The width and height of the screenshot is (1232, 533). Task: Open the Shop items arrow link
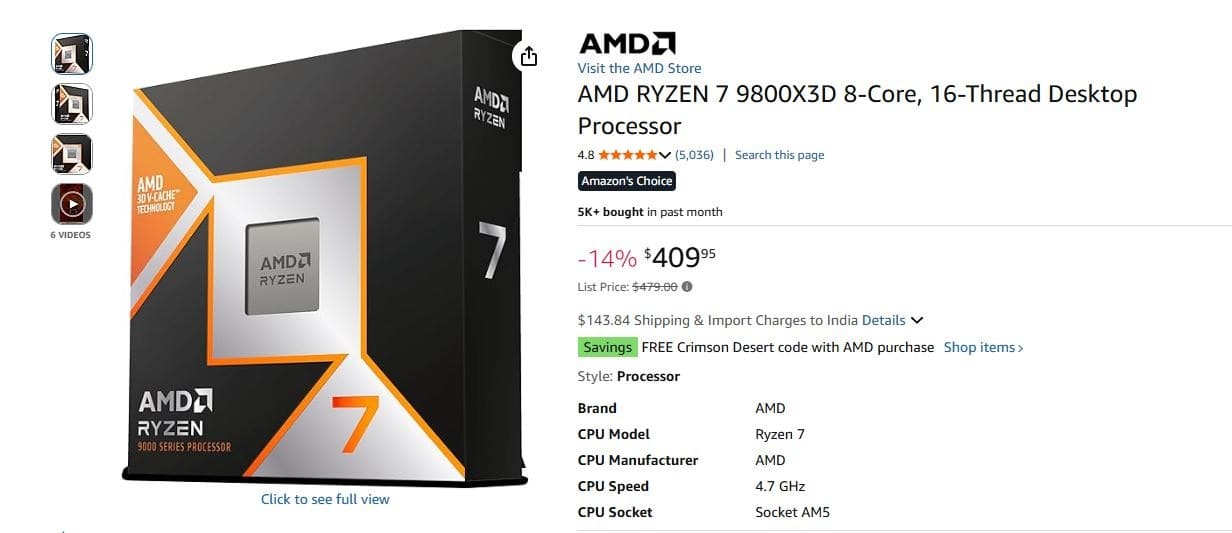click(x=984, y=347)
